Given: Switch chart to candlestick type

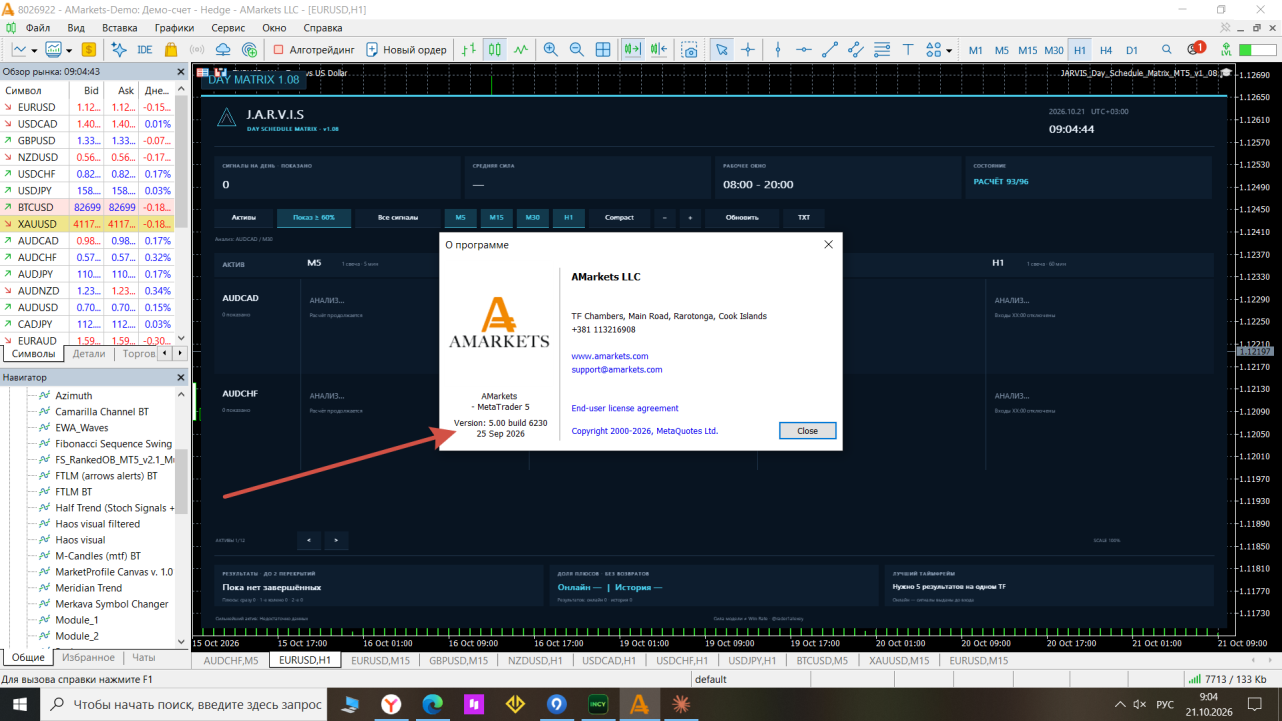Looking at the screenshot, I should pos(495,49).
